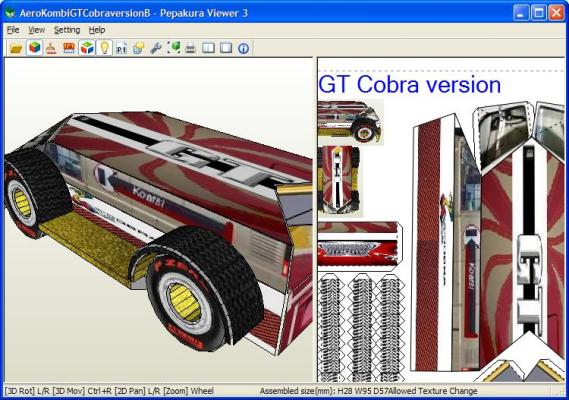The height and width of the screenshot is (400, 569).
Task: Click the front grille pattern piece
Action: (359, 246)
